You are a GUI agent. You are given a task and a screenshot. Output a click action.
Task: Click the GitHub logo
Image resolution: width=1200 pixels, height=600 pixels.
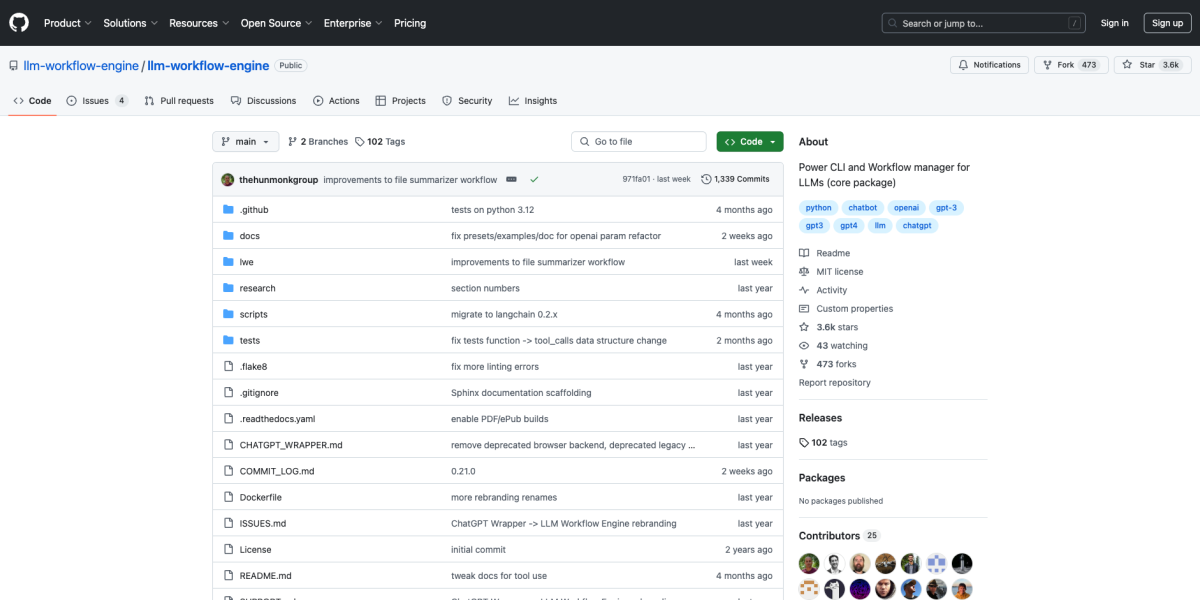coord(18,22)
